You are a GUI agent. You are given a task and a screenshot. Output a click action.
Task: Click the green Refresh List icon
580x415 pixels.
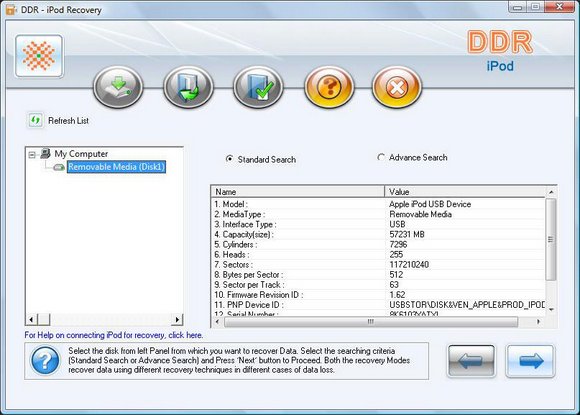pos(36,120)
